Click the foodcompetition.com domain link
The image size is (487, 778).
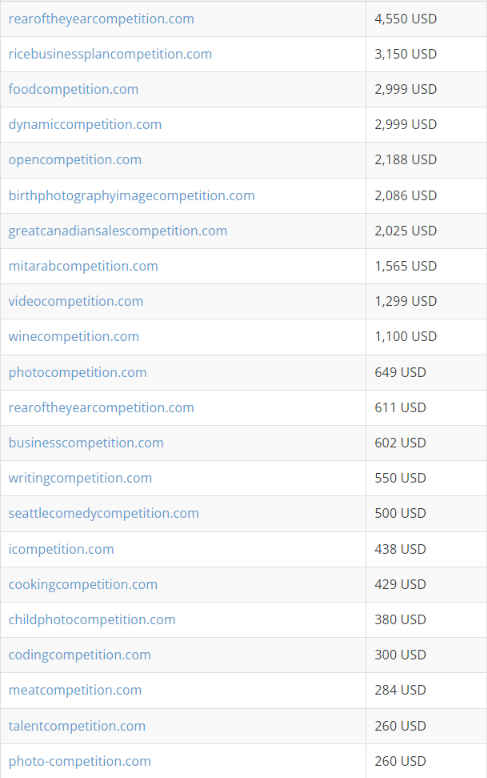coord(73,89)
